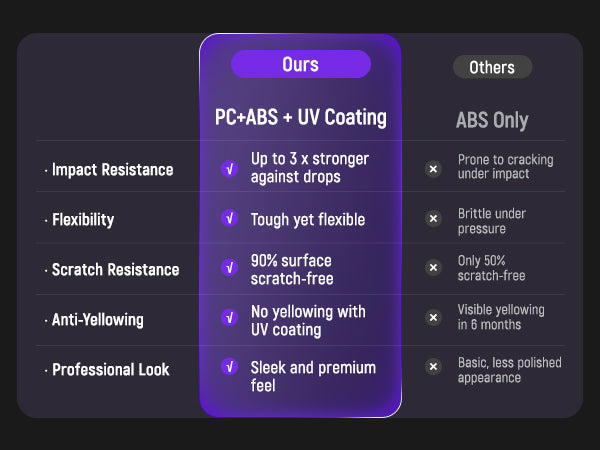600x450 pixels.
Task: Click the X icon beside Only 50% scratch-free
Action: tap(433, 268)
